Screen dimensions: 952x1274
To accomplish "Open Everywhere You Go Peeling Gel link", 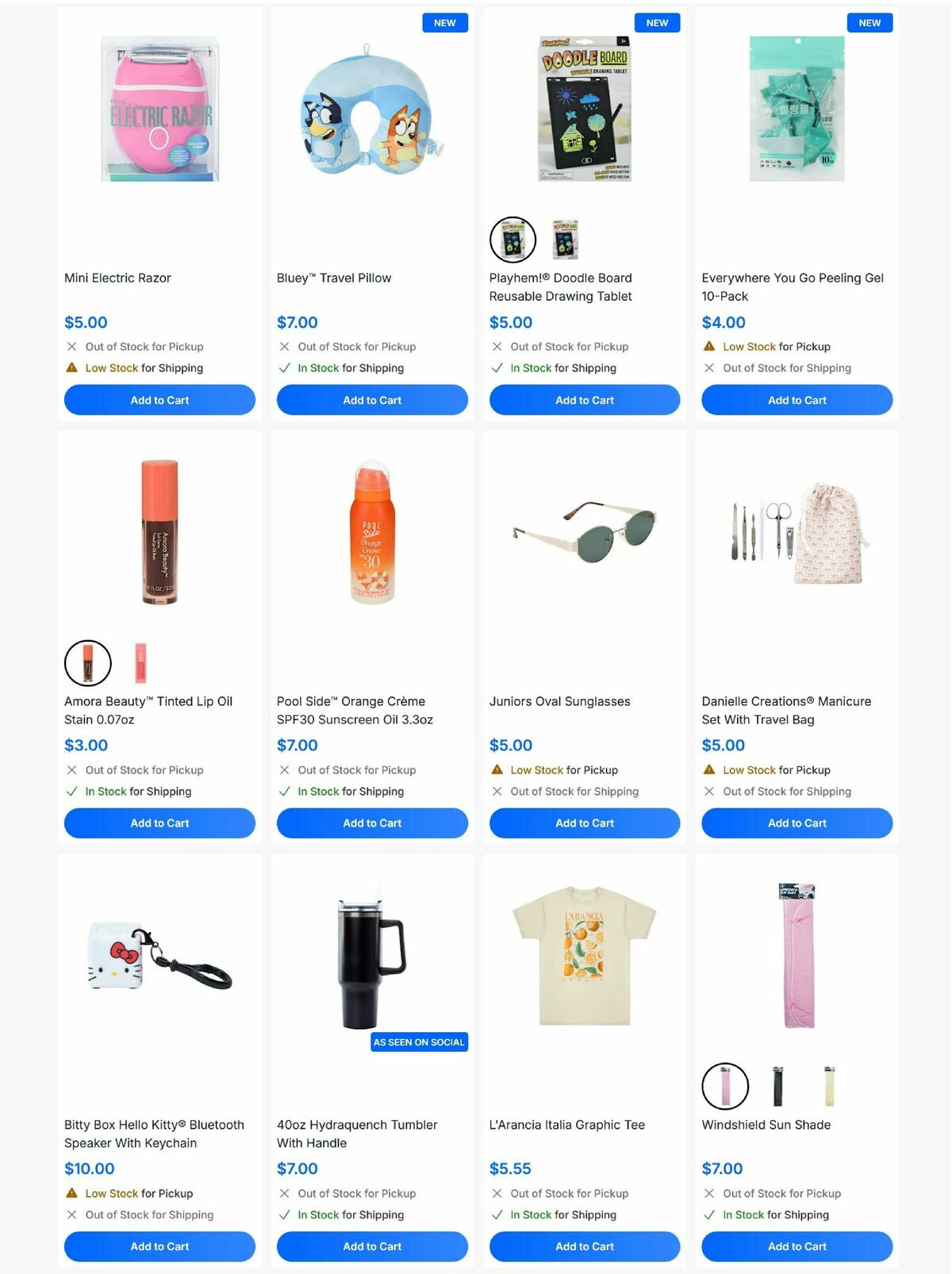I will [793, 287].
